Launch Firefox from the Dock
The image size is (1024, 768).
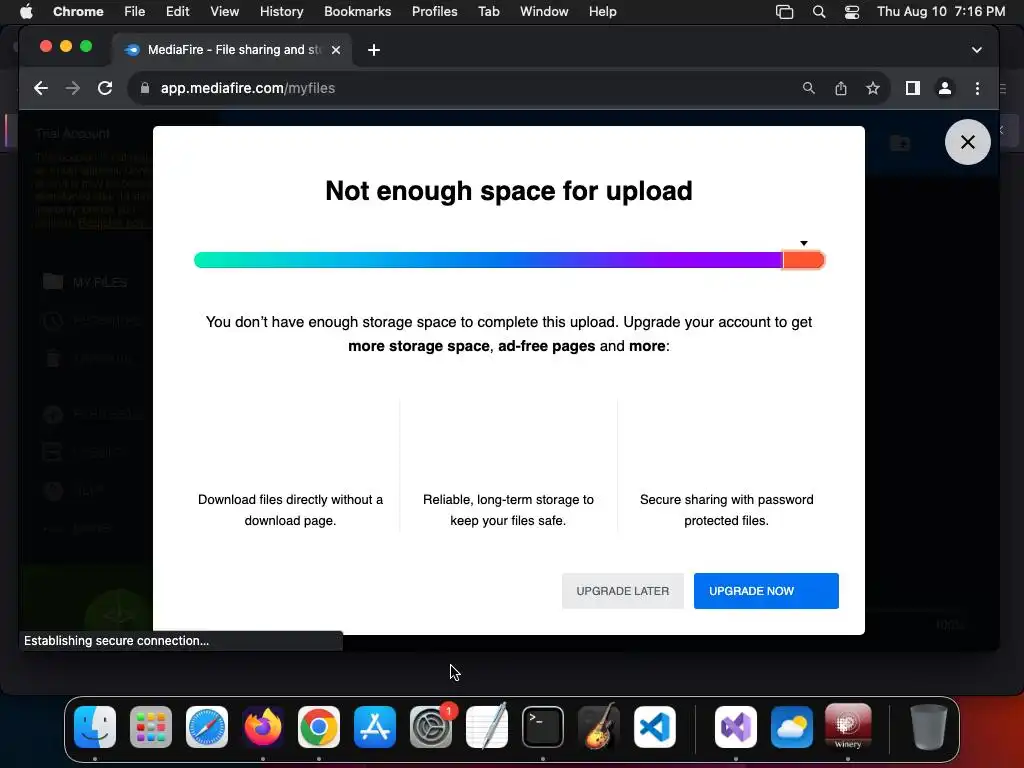(x=263, y=726)
